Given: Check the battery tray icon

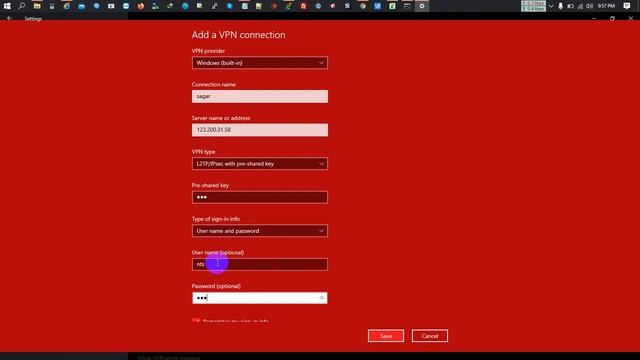Looking at the screenshot, I should (570, 6).
